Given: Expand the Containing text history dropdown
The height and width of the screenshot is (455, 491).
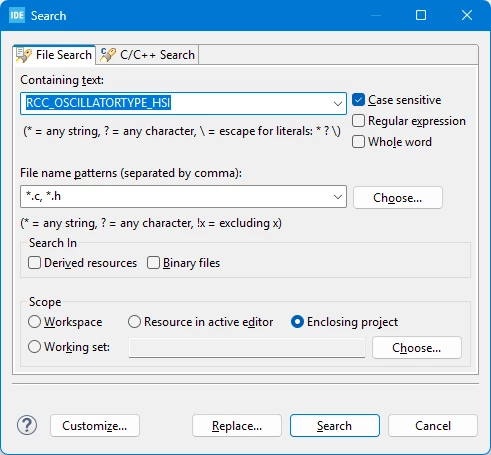Looking at the screenshot, I should pos(338,104).
